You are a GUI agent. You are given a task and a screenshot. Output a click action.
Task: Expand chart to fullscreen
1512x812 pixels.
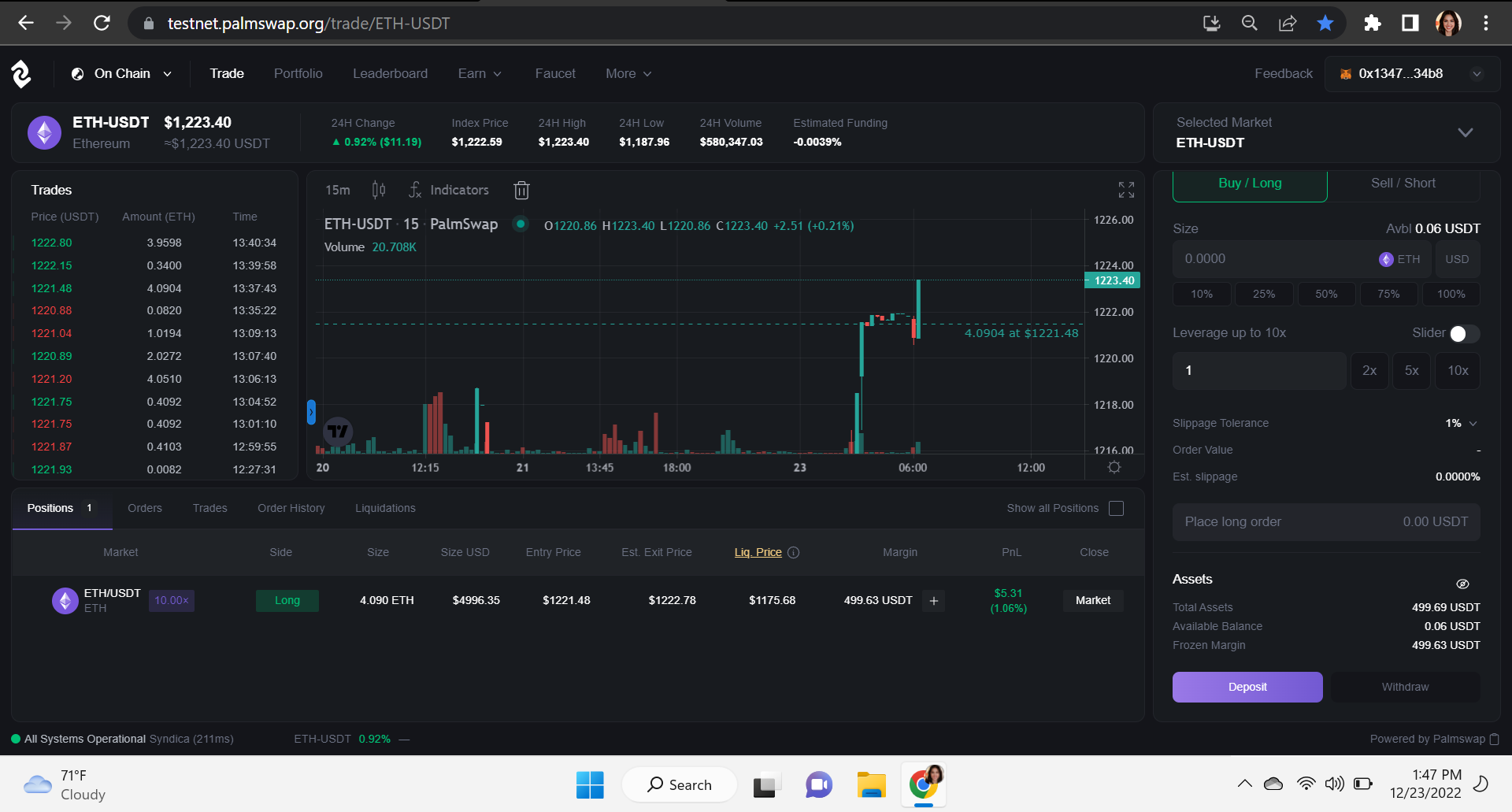tap(1126, 190)
